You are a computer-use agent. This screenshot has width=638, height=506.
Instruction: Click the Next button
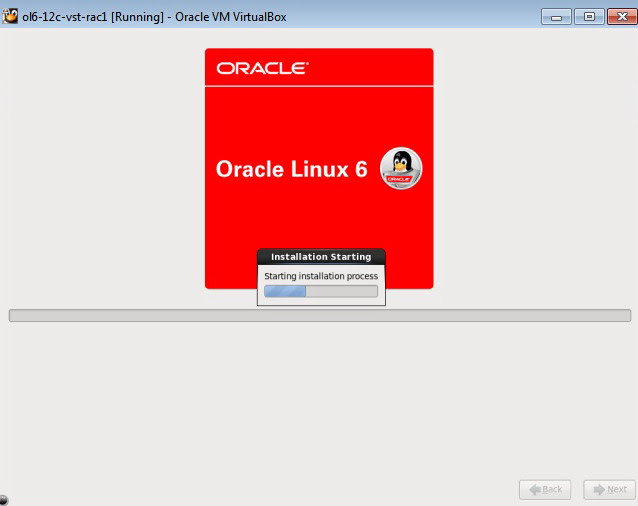609,489
